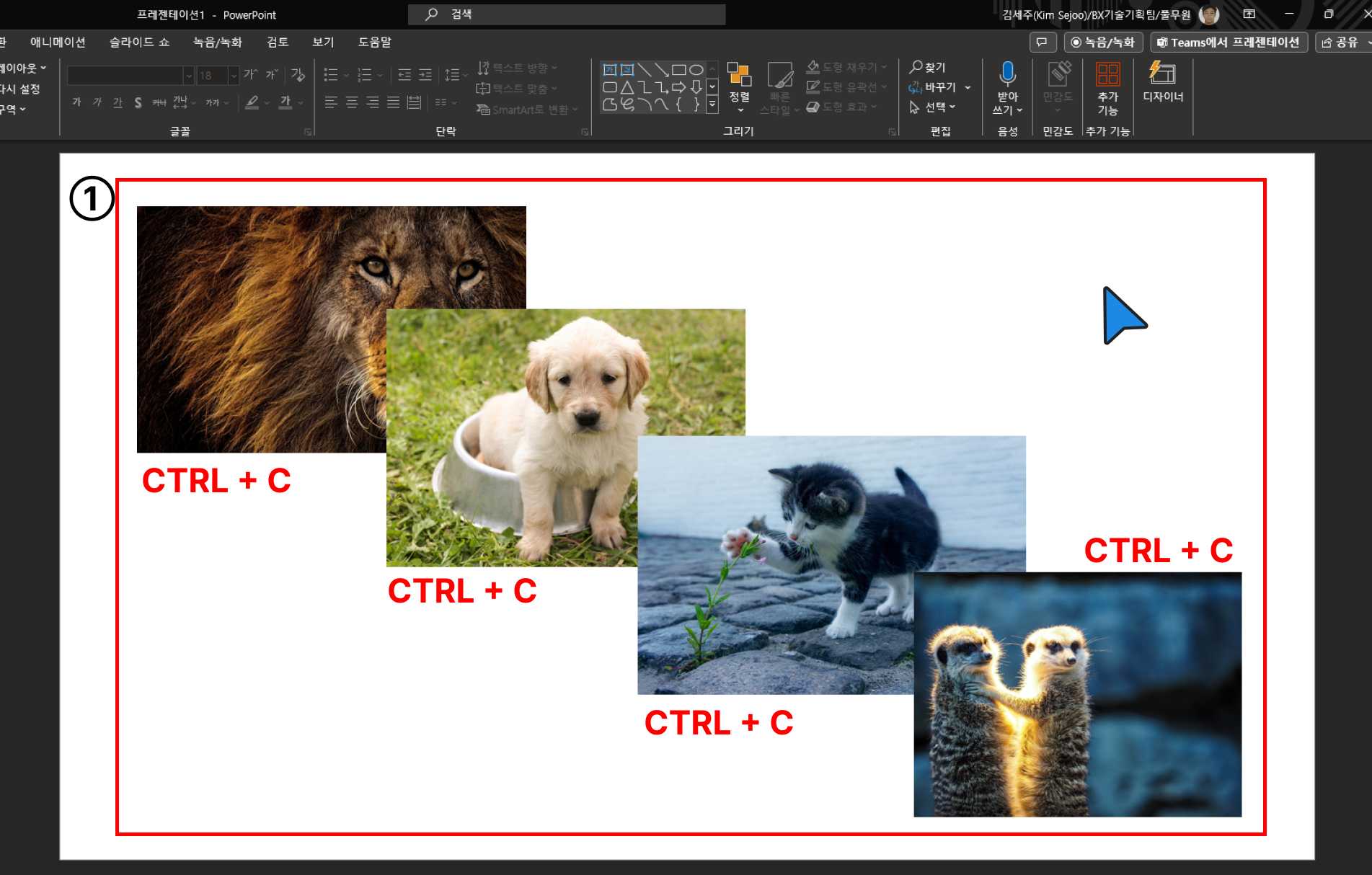Open 도형 채우기 shape fill dropdown
The width and height of the screenshot is (1372, 875).
pyautogui.click(x=846, y=67)
